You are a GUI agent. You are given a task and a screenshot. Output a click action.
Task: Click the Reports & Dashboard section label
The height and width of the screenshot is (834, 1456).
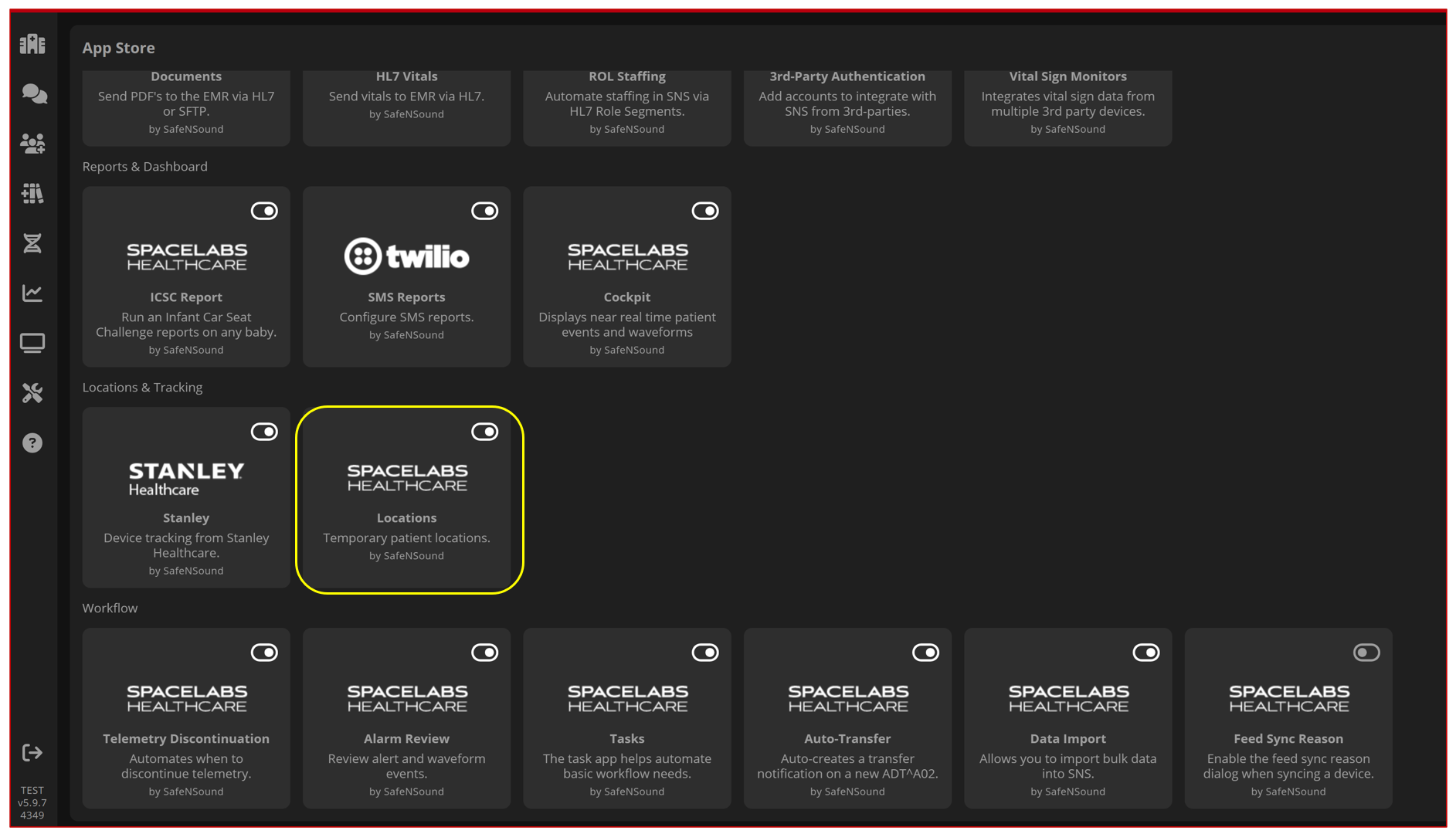tap(145, 167)
